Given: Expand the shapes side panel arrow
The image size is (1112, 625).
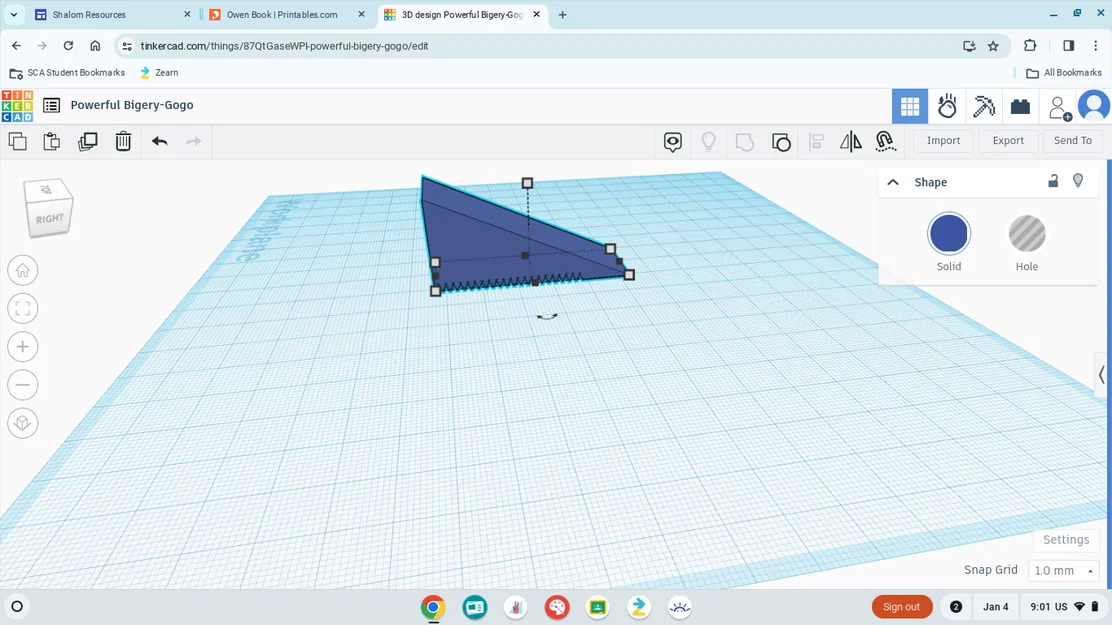Looking at the screenshot, I should pos(1101,375).
